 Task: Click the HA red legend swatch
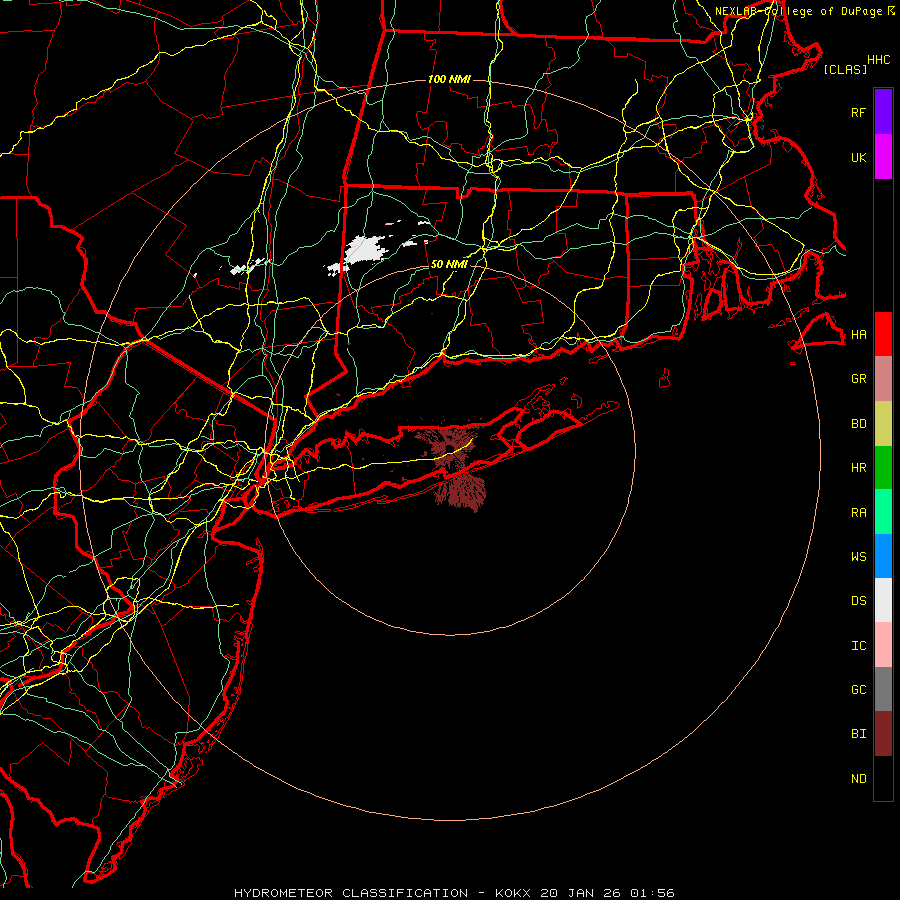pos(883,334)
